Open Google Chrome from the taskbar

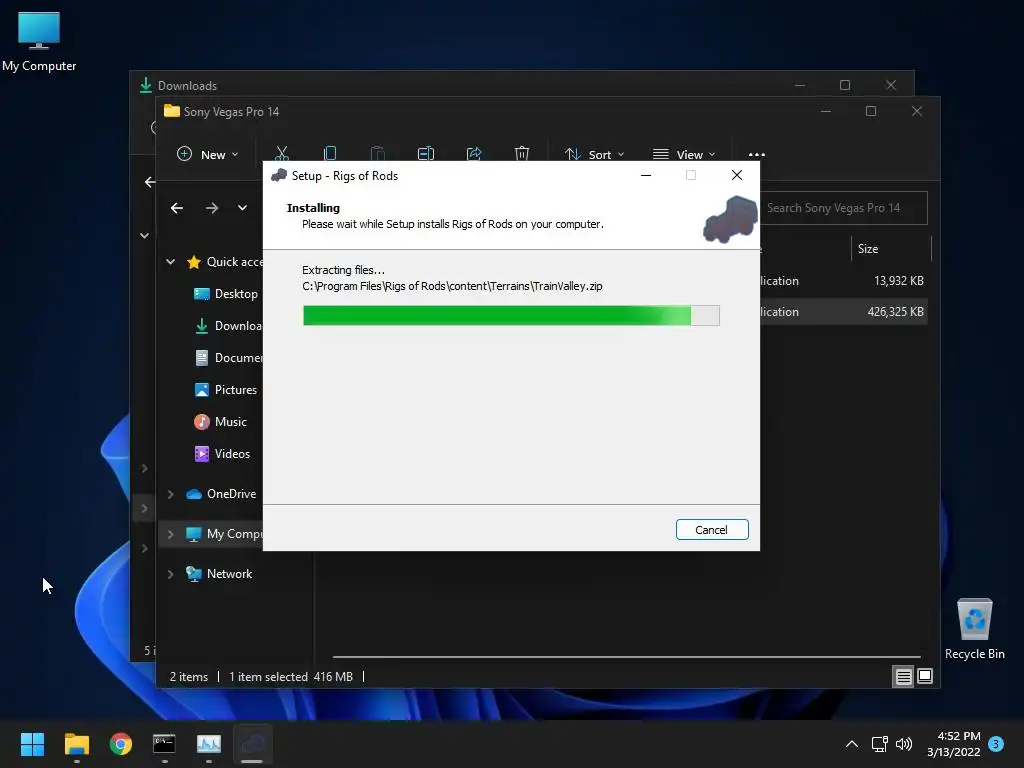pos(121,744)
